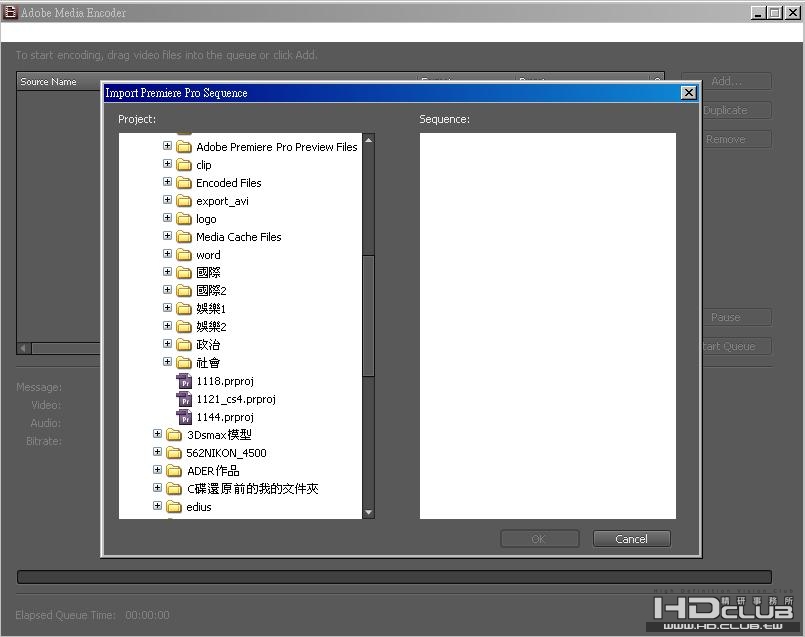The width and height of the screenshot is (805, 637).
Task: Expand the 3Dsmax模型 folder node
Action: [x=158, y=434]
